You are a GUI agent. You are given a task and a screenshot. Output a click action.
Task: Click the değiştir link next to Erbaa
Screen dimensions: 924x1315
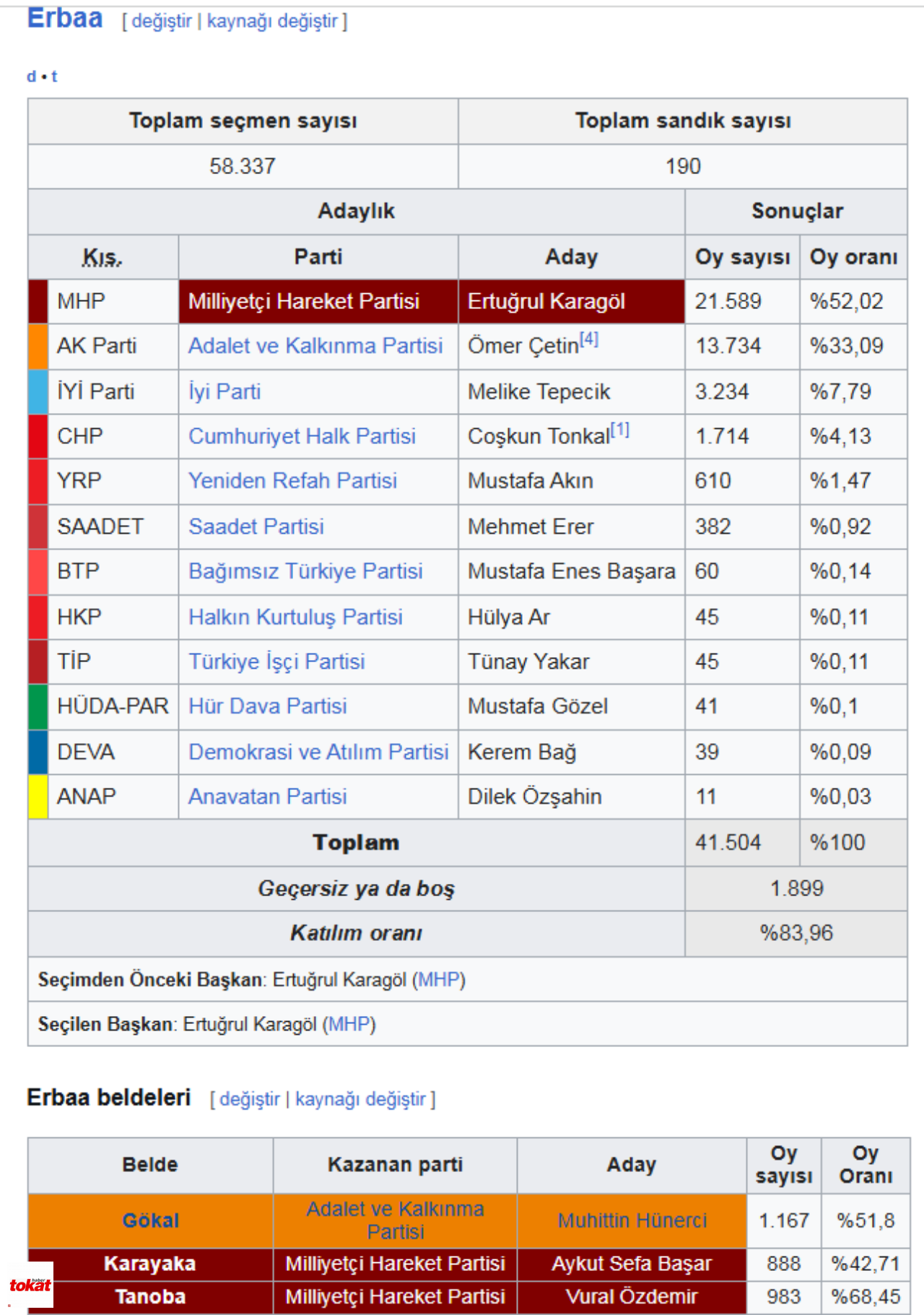162,21
